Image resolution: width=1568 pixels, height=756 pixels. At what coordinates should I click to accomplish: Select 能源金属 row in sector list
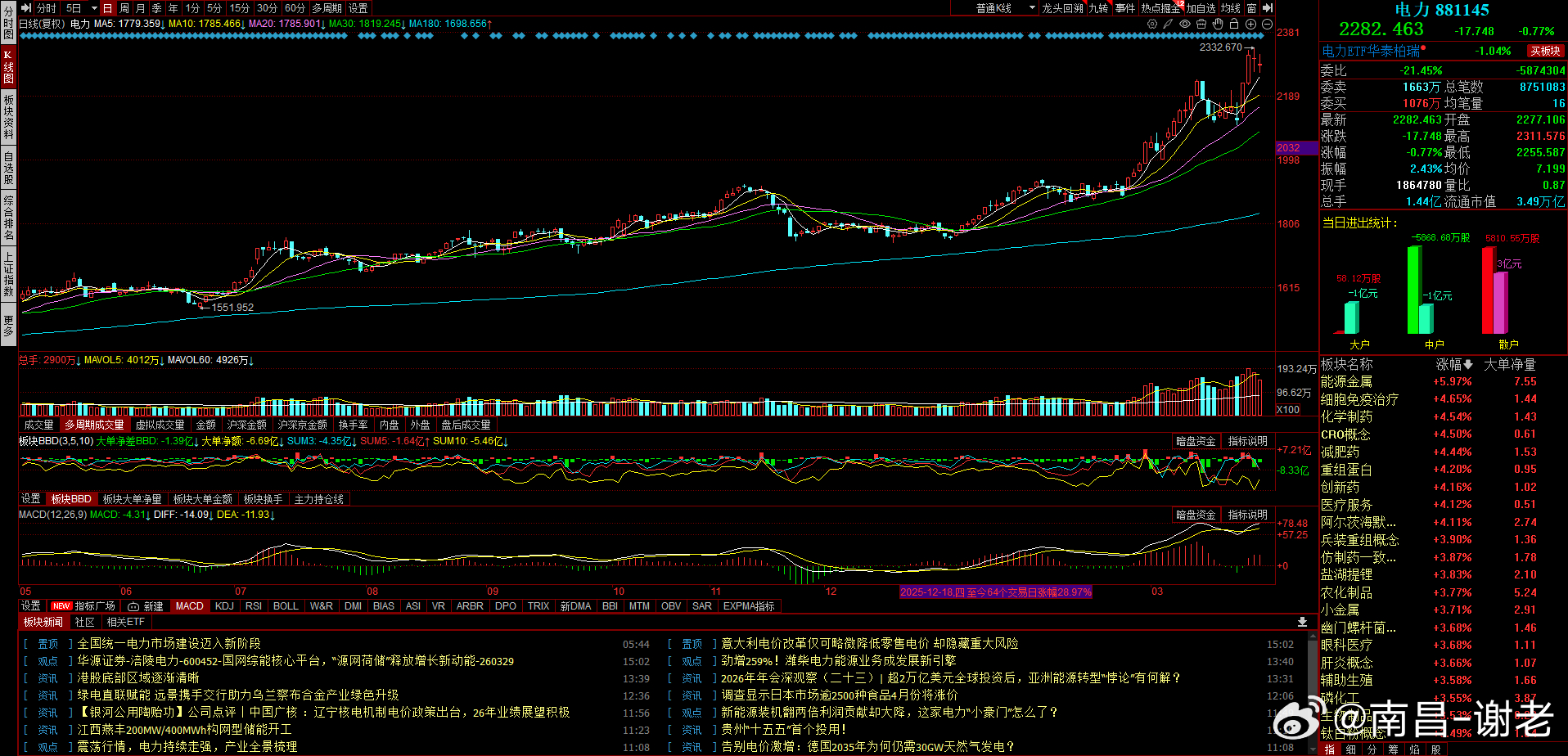[1443, 382]
